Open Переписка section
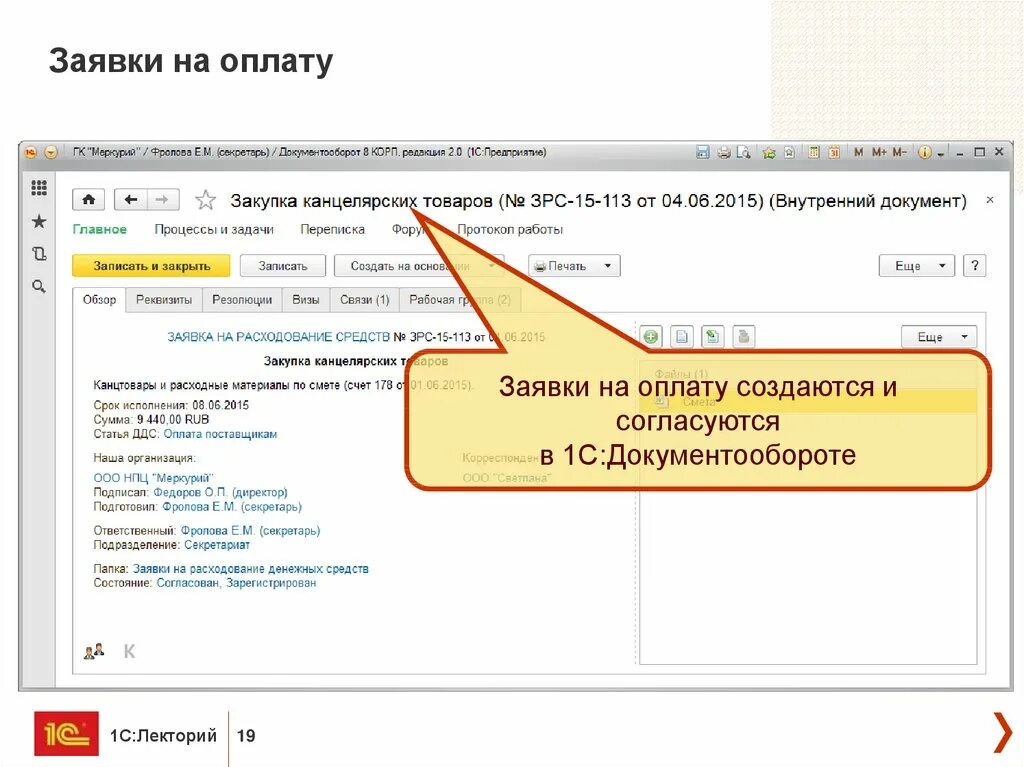Viewport: 1024px width, 767px height. click(332, 229)
